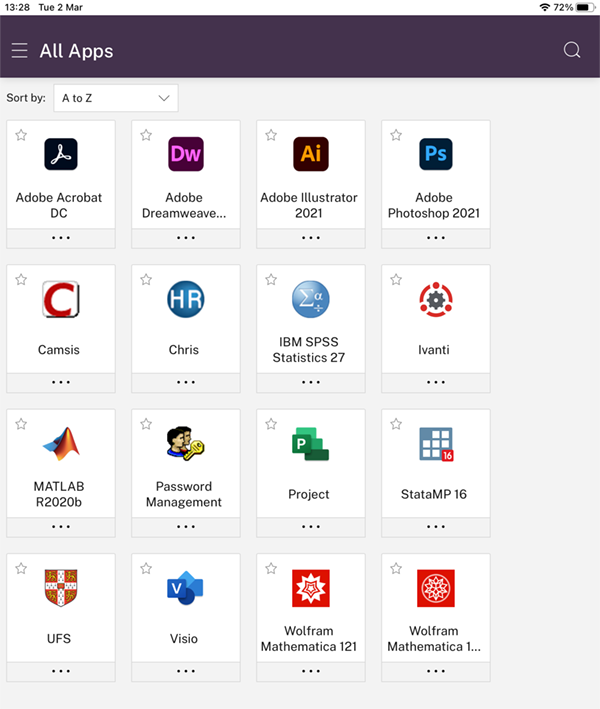Screen dimensions: 600x709
Task: Expand Adobe Photoshop 2021 more options dots
Action: (x=436, y=238)
